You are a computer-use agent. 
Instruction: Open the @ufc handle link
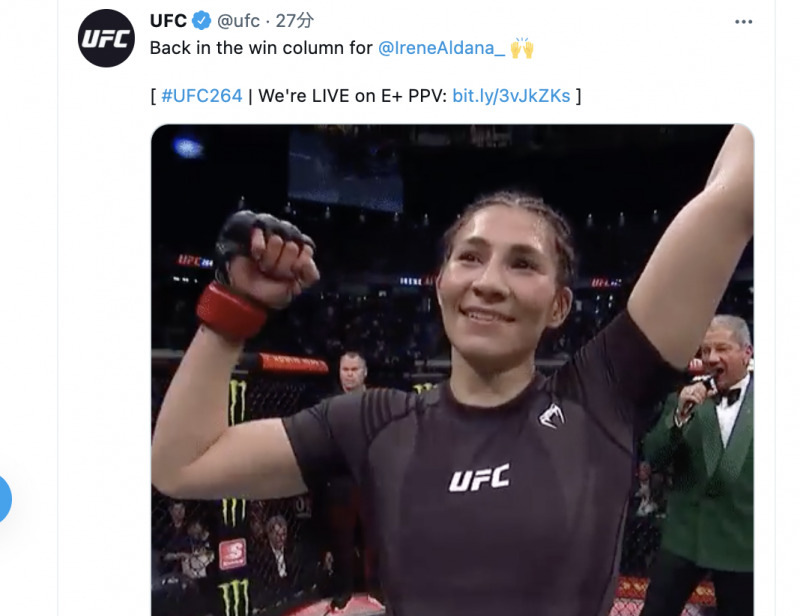point(238,21)
